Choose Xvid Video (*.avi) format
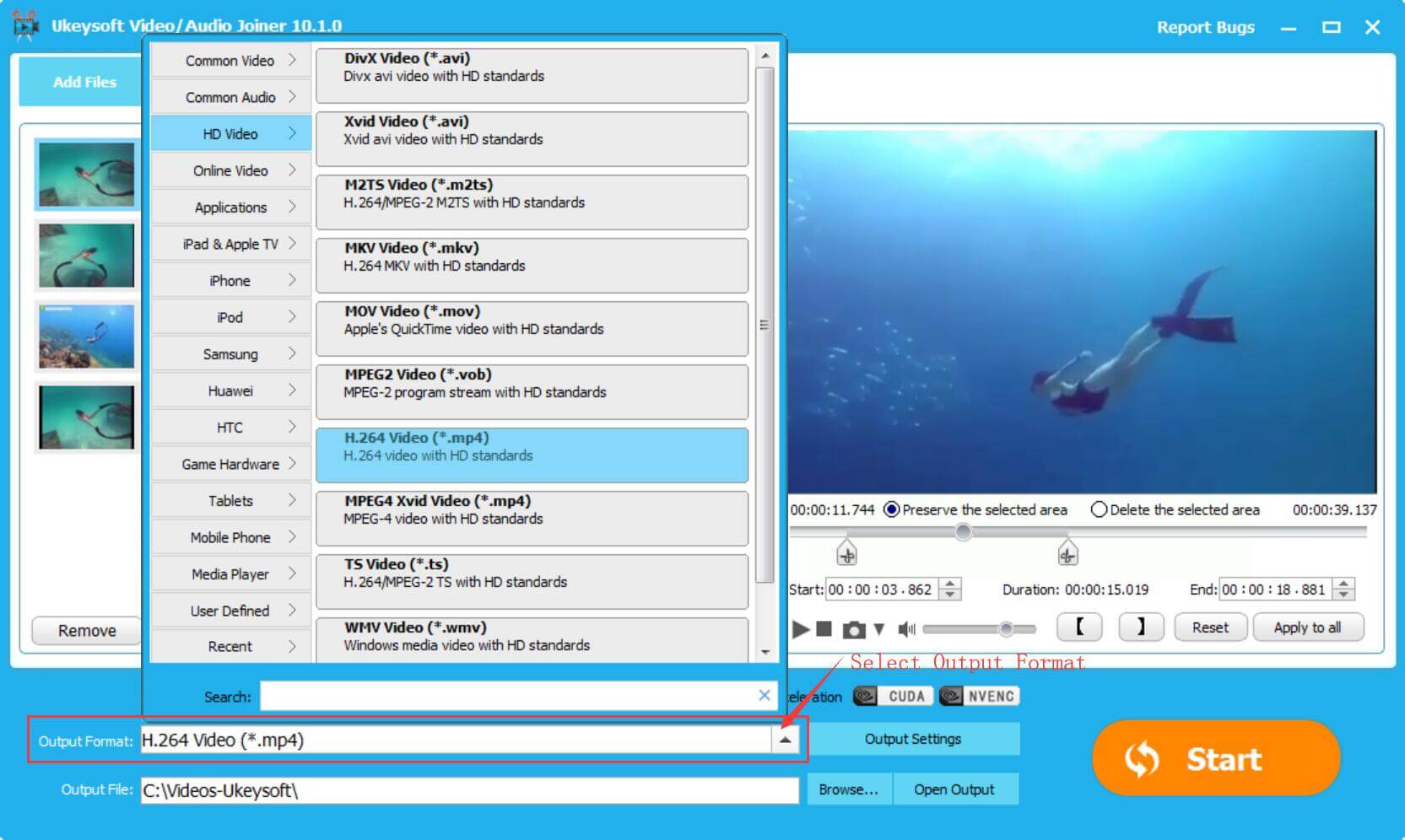This screenshot has width=1405, height=840. [x=532, y=138]
